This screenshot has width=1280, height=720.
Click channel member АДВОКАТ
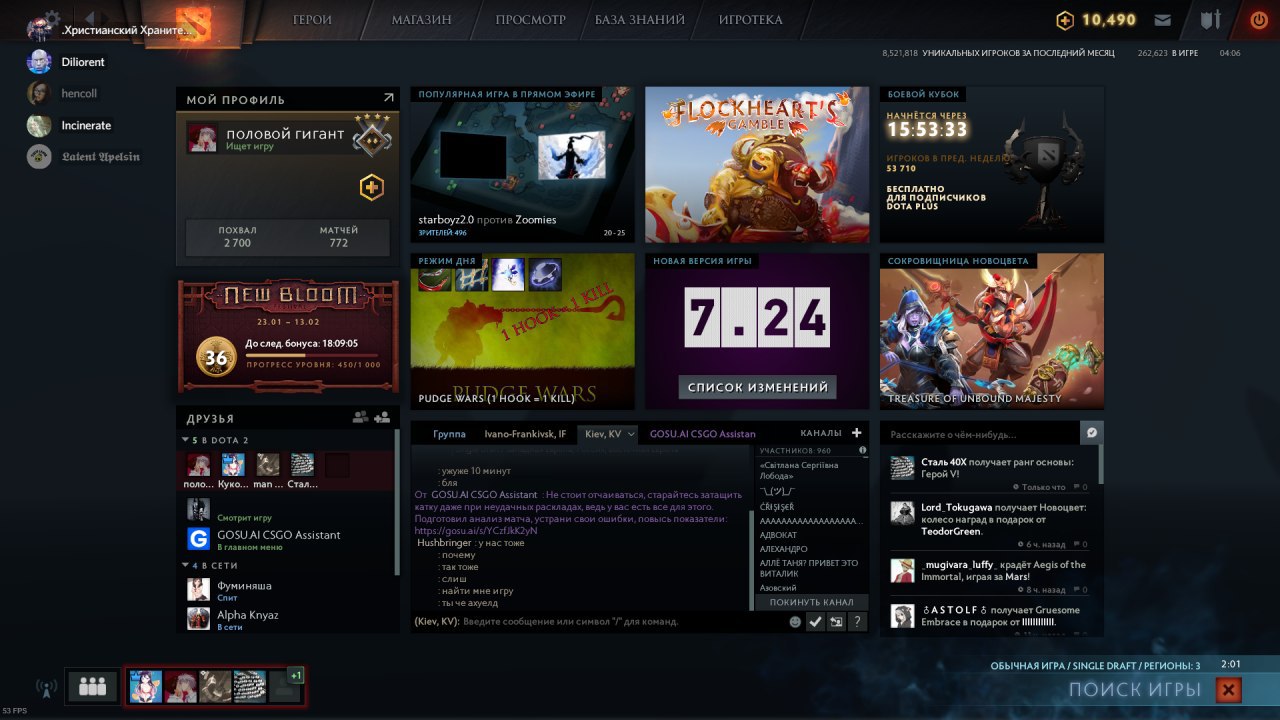coord(778,535)
